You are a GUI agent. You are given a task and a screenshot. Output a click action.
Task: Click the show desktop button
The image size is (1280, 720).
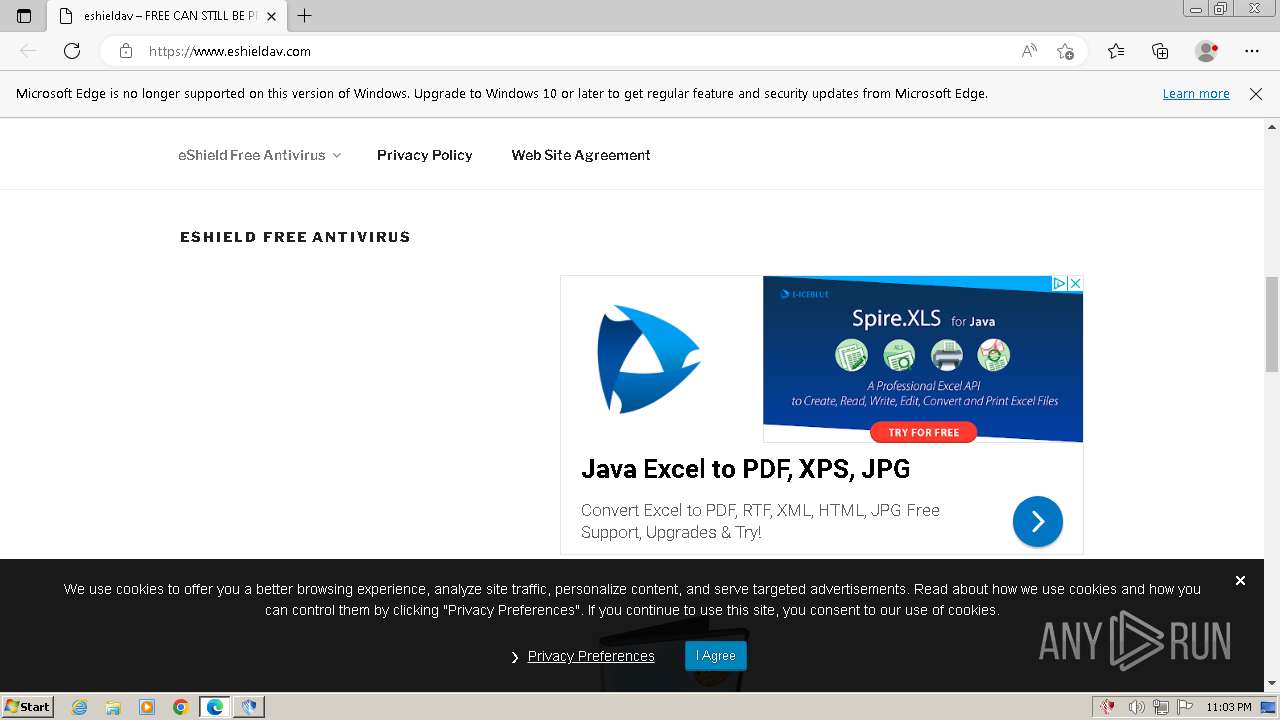point(1269,707)
